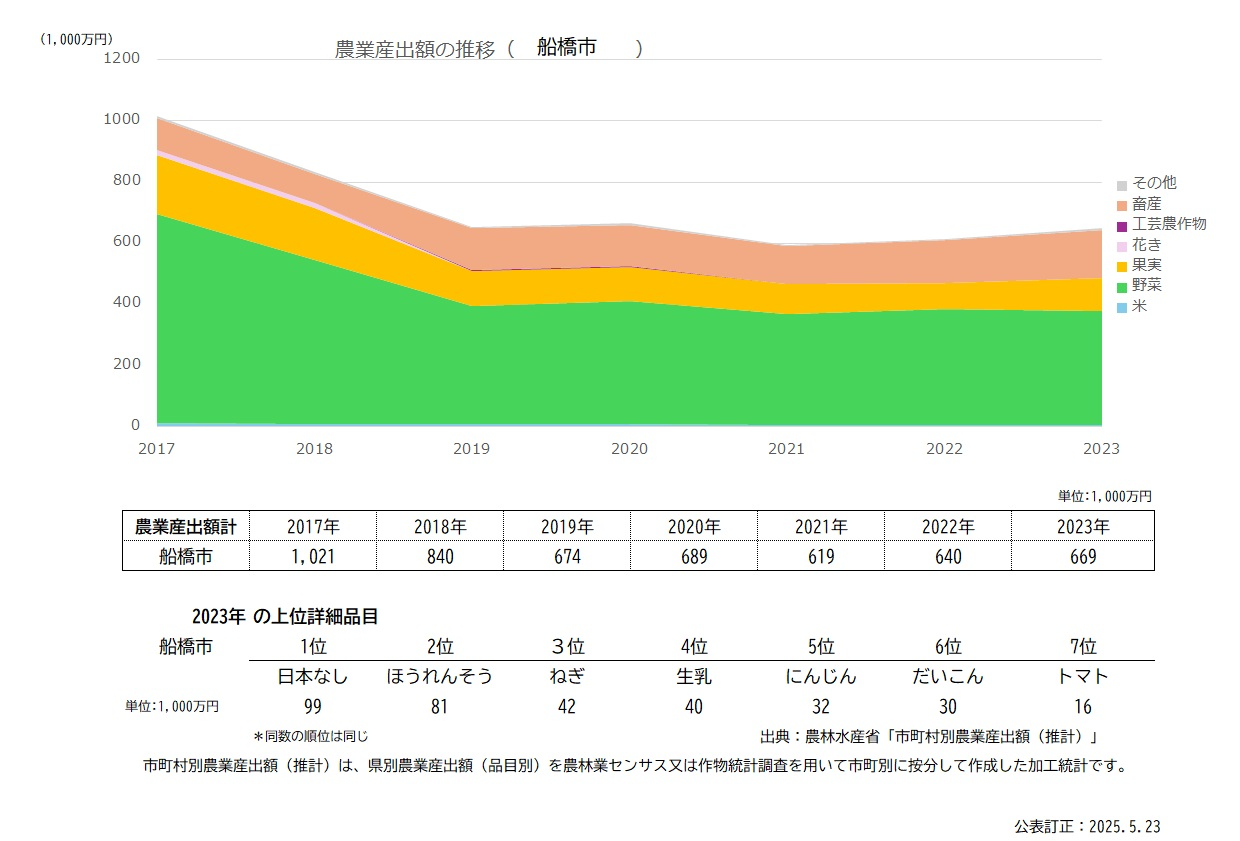Click the 669 value cell
Screen dimensions: 1240x841
coord(1082,556)
